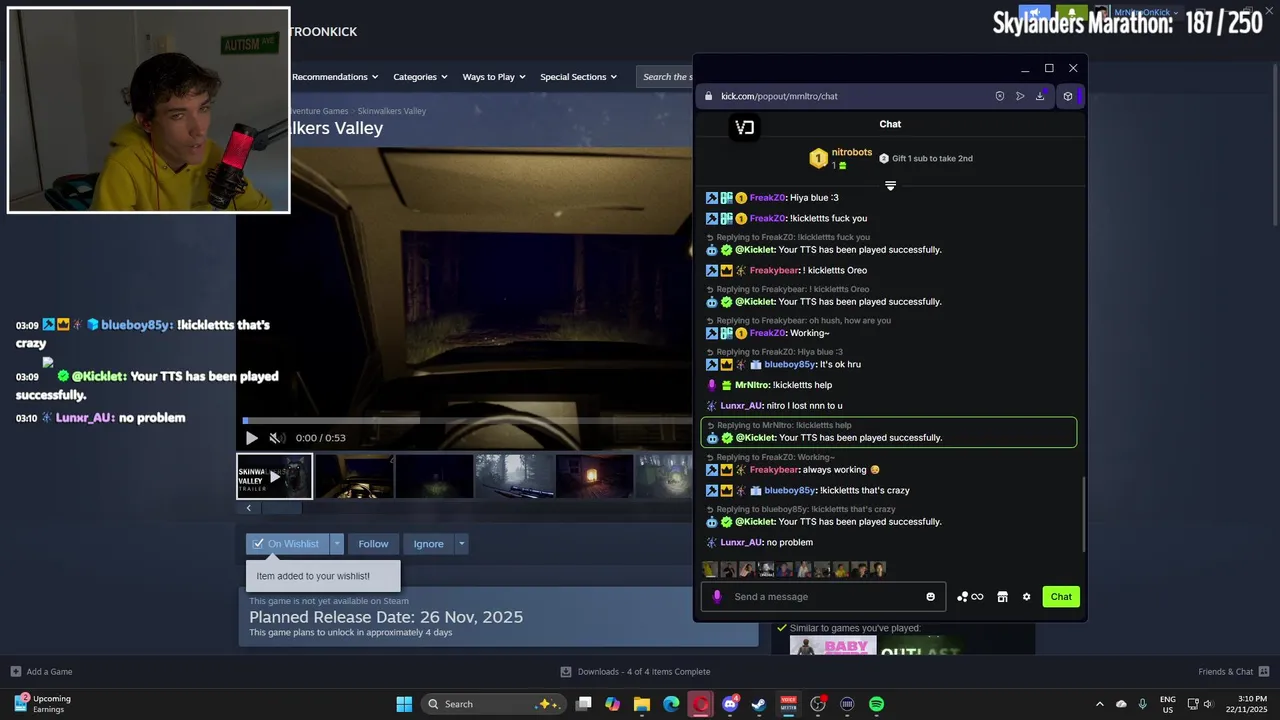1280x720 pixels.
Task: Click FreakZO username on 'Hiya blue' message
Action: (x=767, y=198)
